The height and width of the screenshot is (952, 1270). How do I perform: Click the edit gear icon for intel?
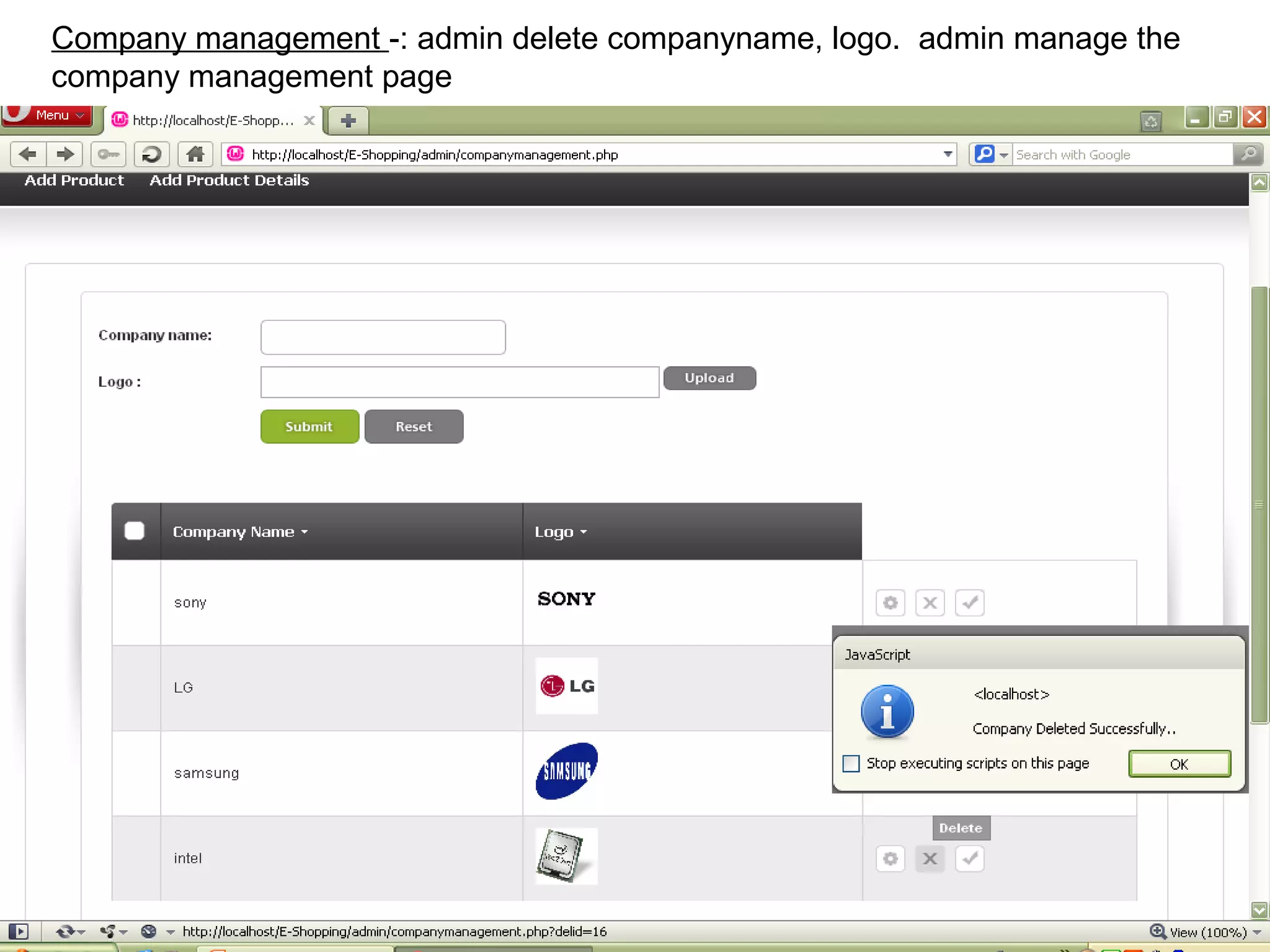tap(890, 858)
